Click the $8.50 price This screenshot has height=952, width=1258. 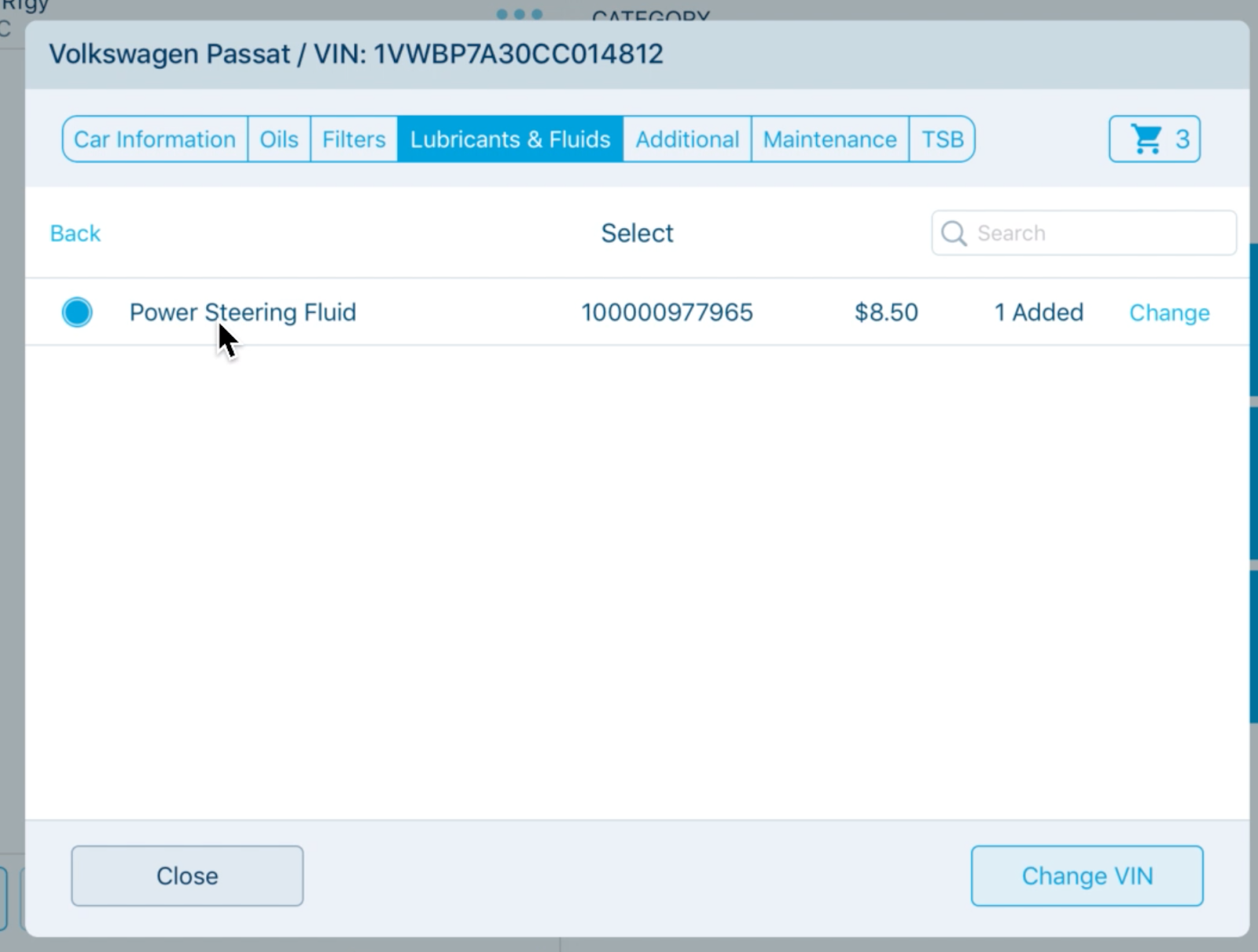click(886, 312)
